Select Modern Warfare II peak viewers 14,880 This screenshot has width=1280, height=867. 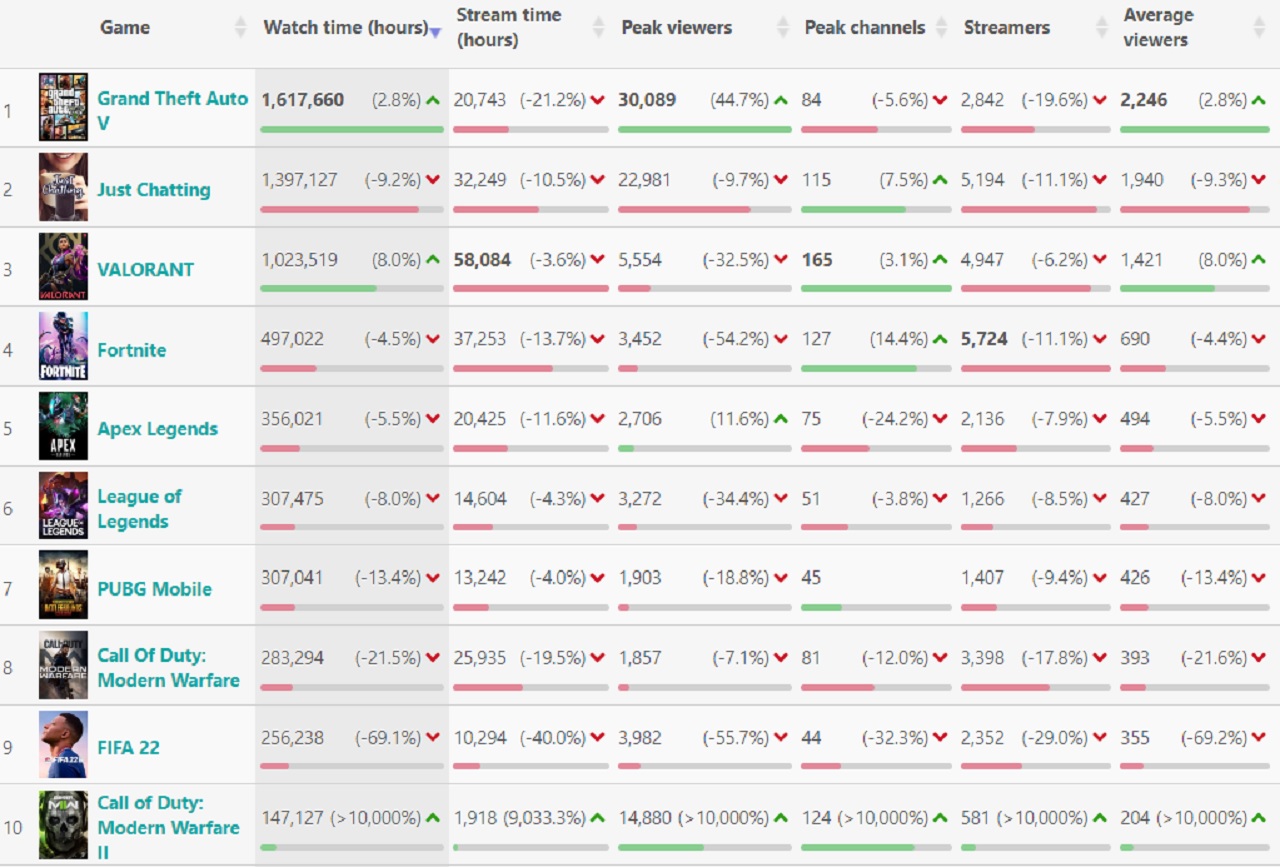[645, 817]
